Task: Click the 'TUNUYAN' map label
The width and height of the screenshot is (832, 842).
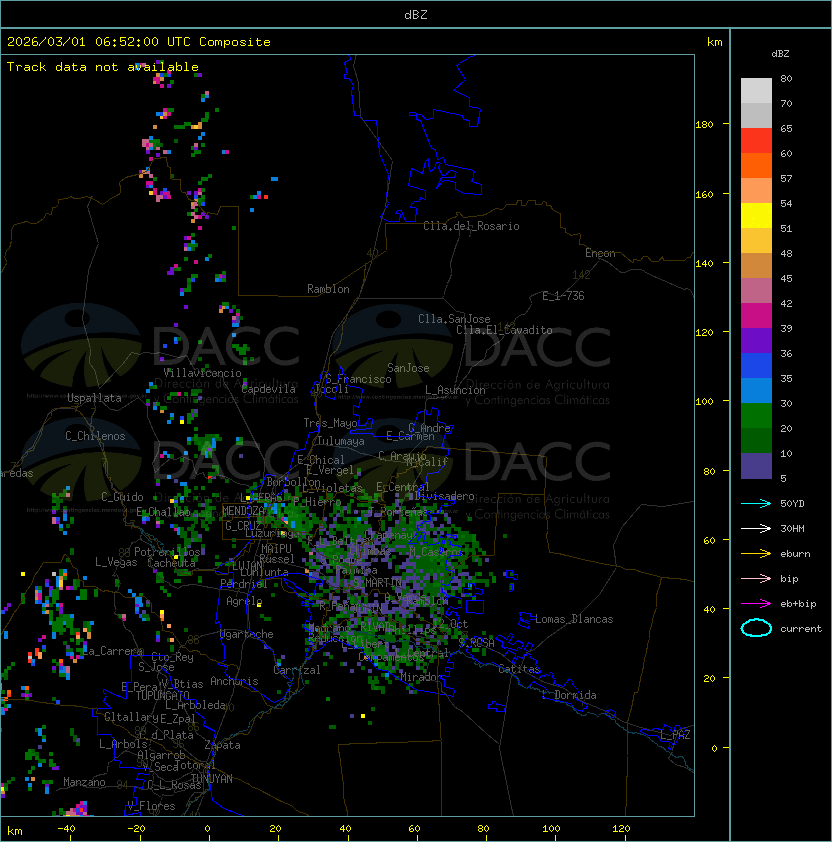Action: tap(212, 779)
